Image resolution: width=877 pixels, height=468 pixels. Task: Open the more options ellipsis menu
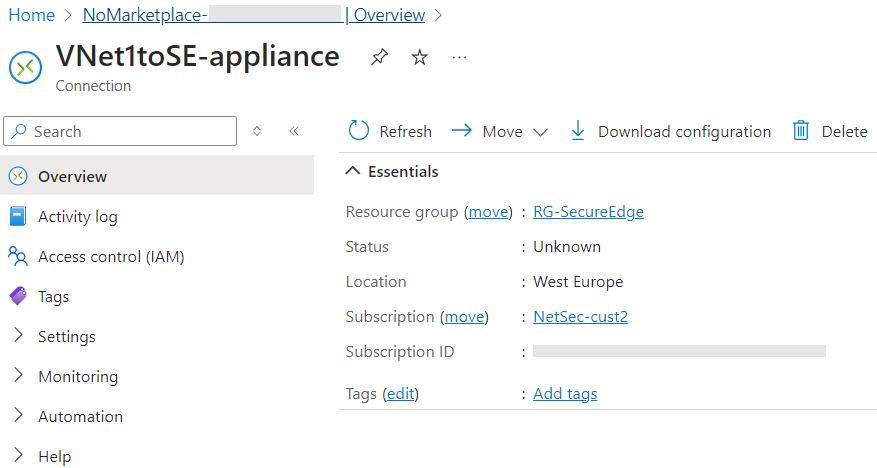point(460,58)
